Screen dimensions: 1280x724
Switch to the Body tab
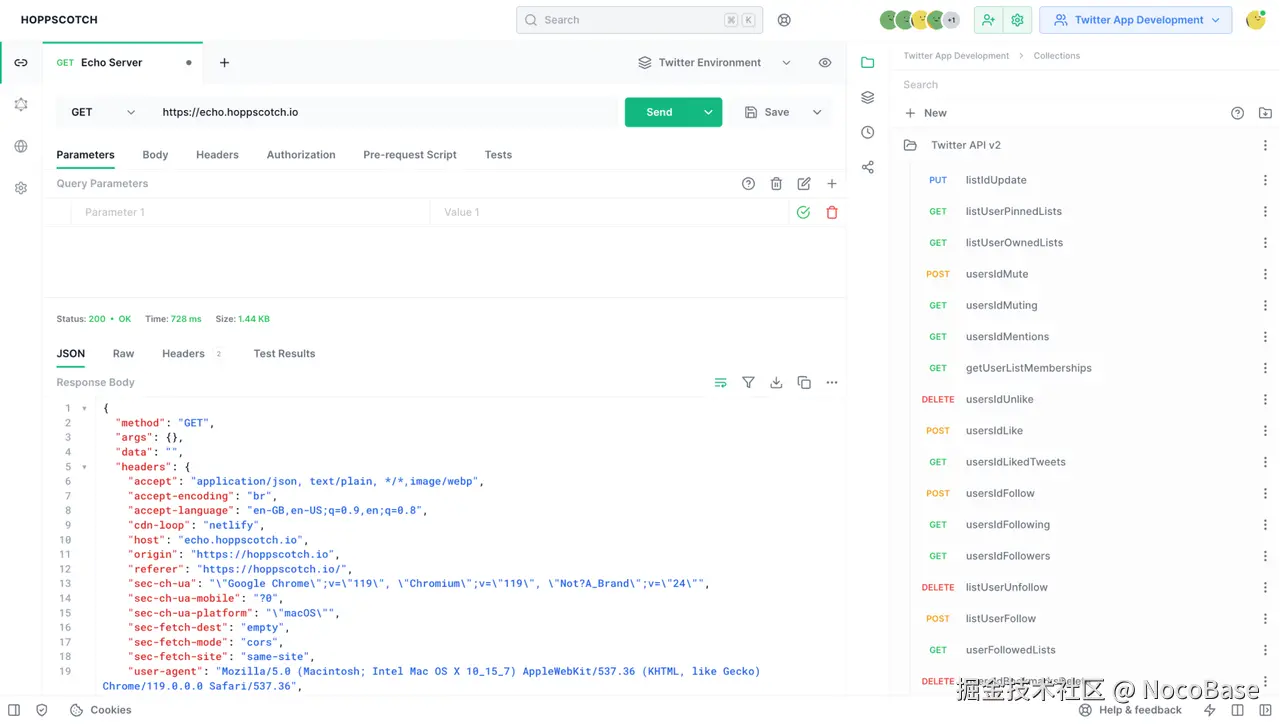[x=155, y=155]
